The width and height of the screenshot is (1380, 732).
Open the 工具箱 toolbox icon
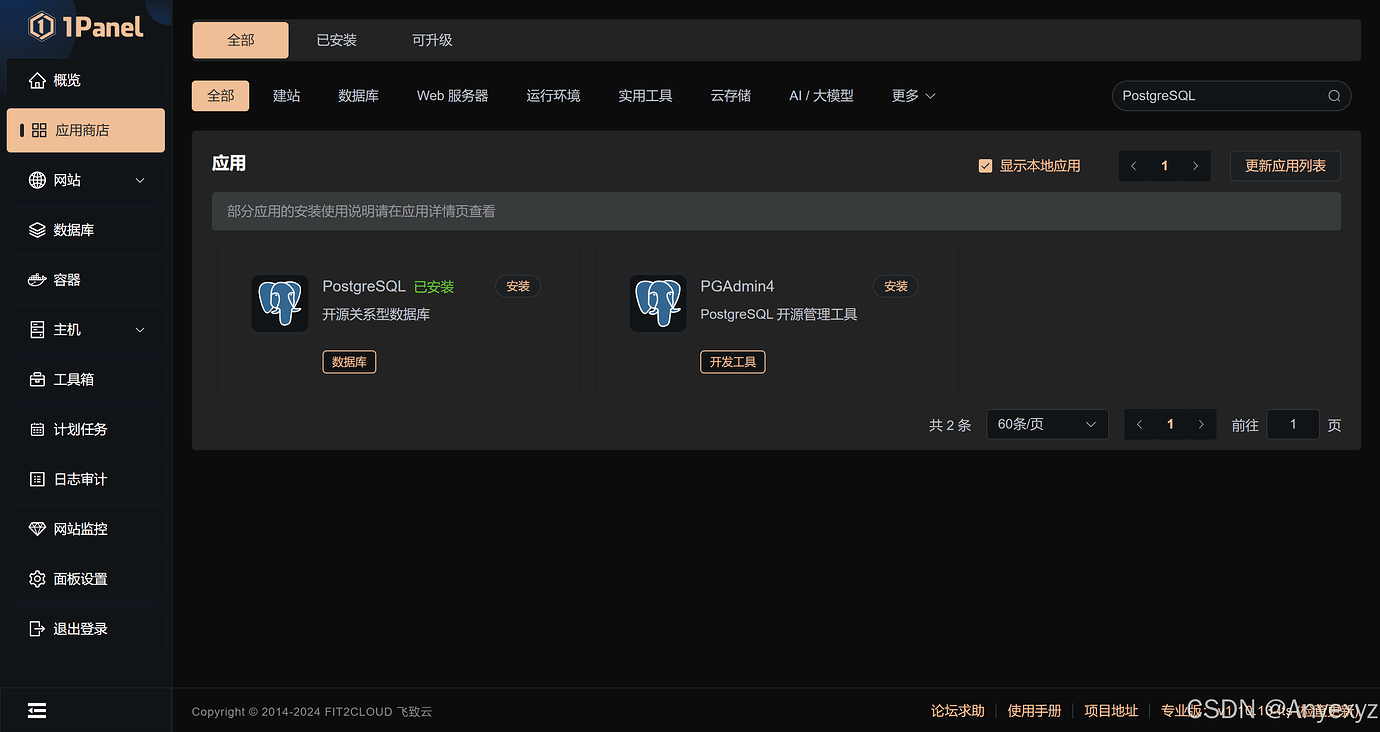coord(37,380)
